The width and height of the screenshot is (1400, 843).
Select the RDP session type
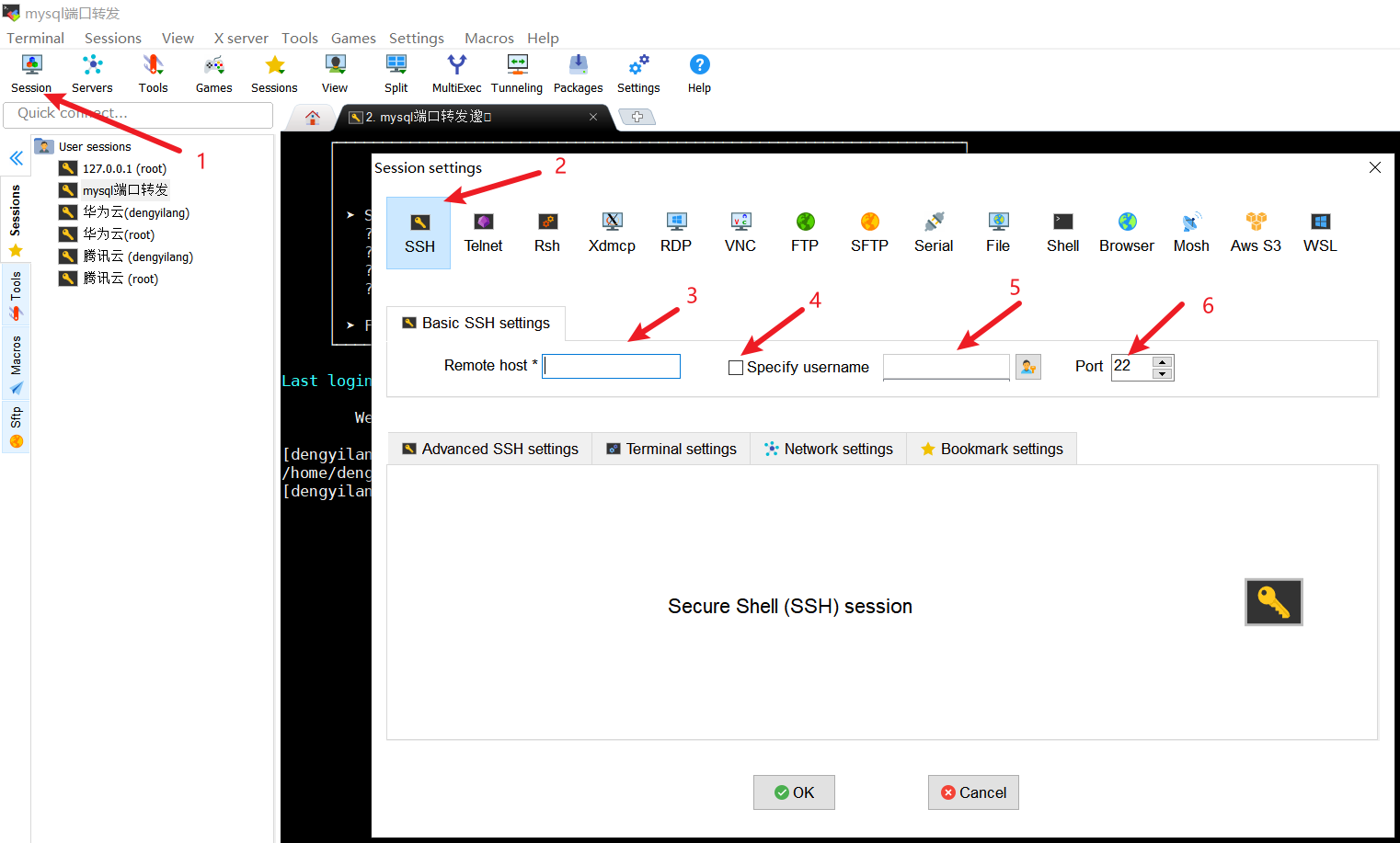pos(676,233)
